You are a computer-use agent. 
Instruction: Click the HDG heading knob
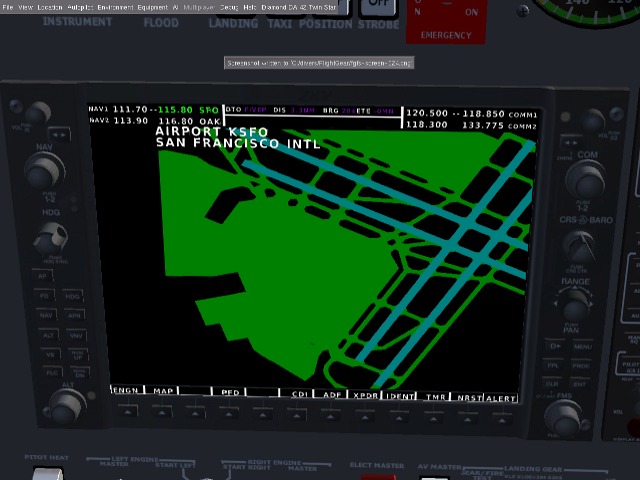pyautogui.click(x=51, y=238)
